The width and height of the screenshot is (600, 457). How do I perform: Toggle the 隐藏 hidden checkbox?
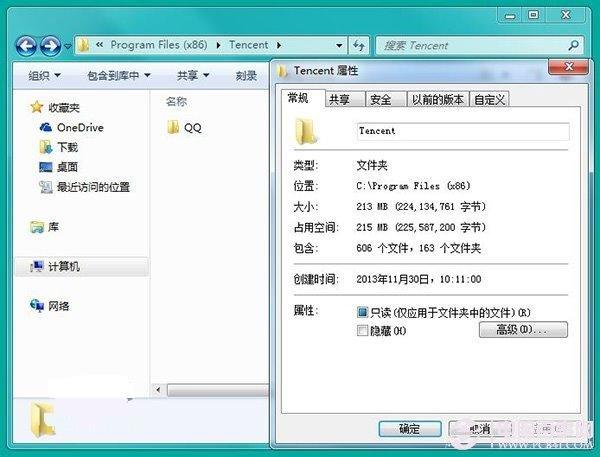pyautogui.click(x=362, y=330)
